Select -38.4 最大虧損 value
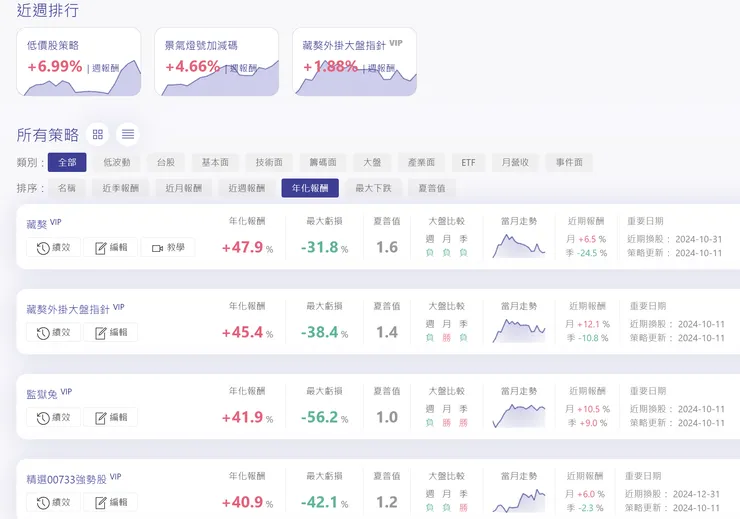740x519 pixels. 320,332
